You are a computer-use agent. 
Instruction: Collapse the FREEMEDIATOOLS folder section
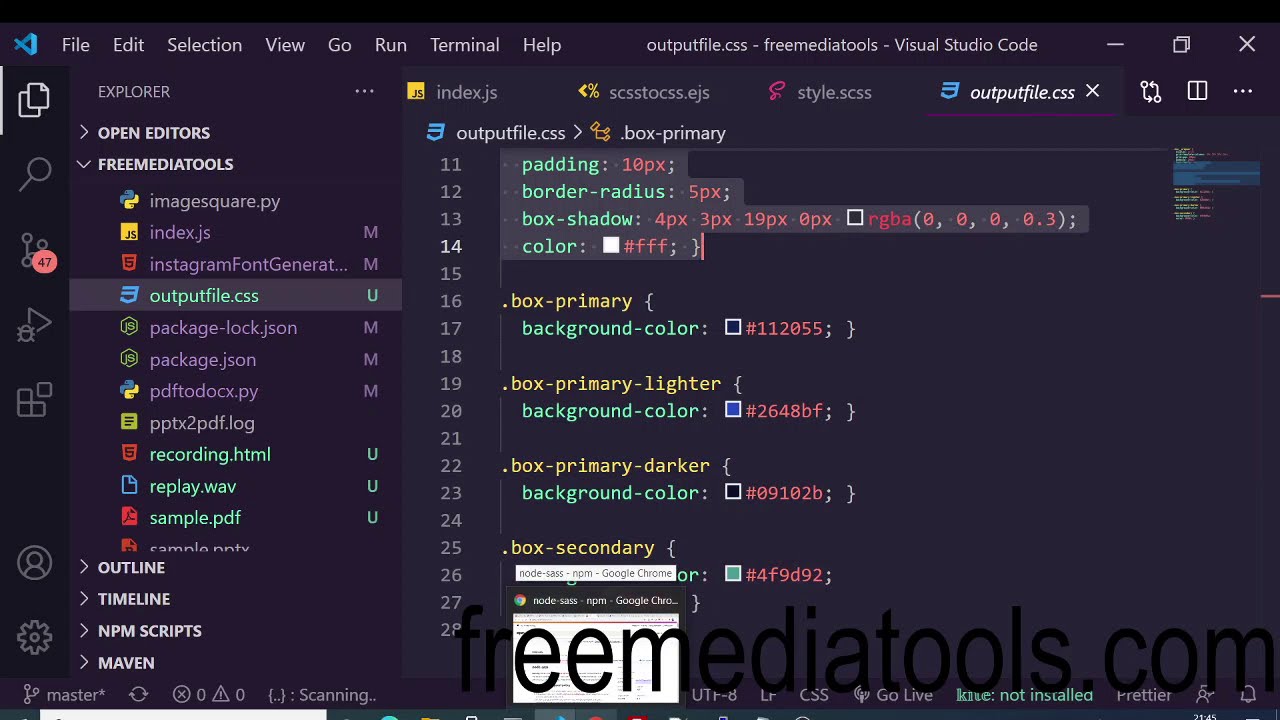(x=165, y=164)
